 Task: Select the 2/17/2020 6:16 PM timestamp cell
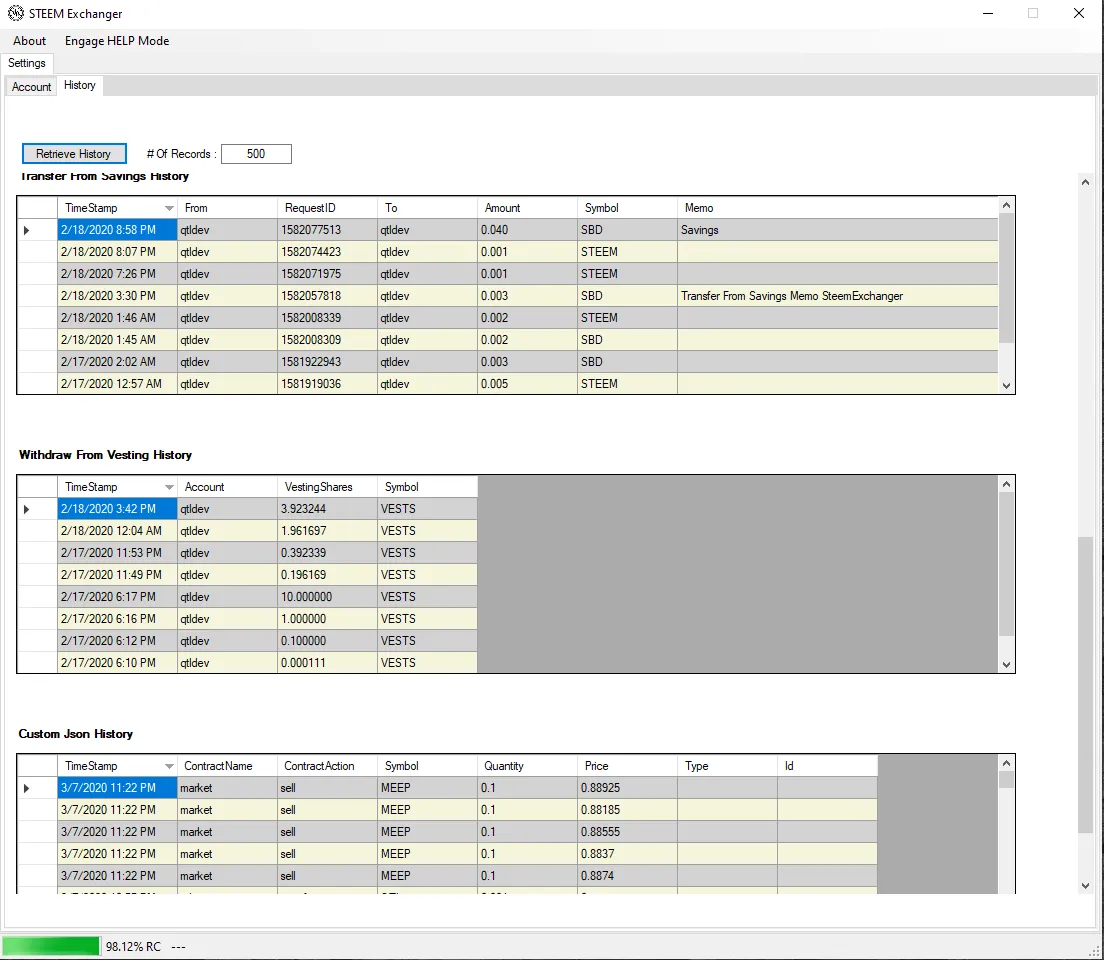point(117,618)
